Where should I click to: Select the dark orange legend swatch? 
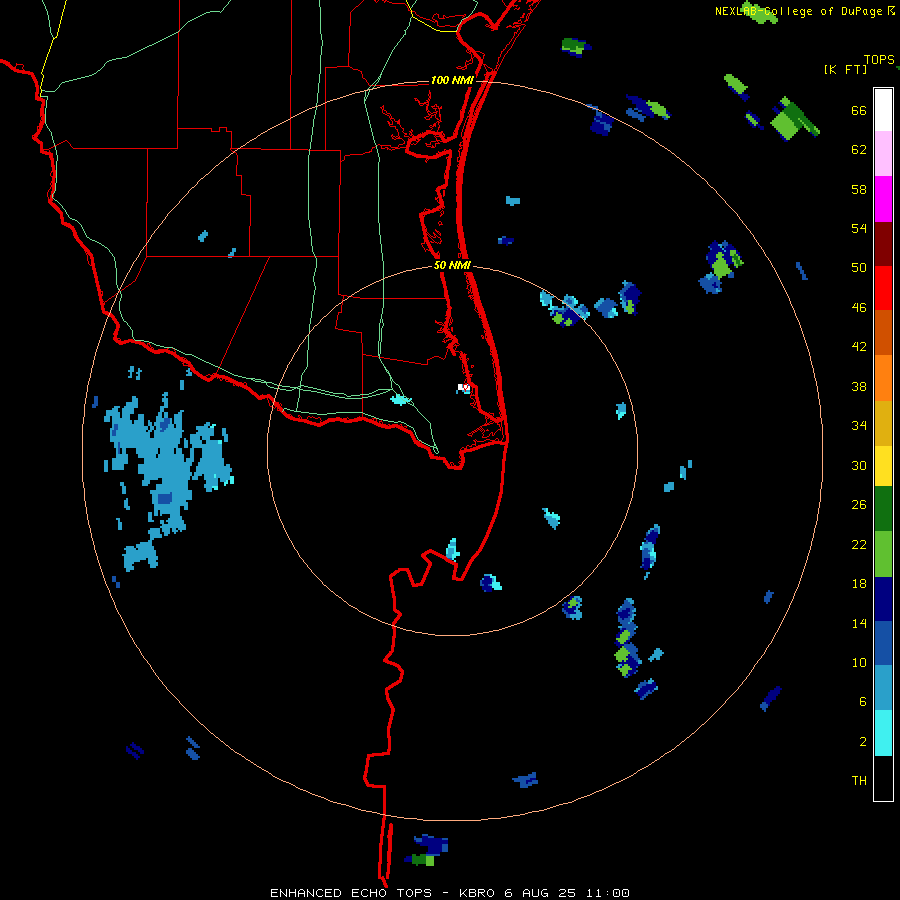[883, 332]
